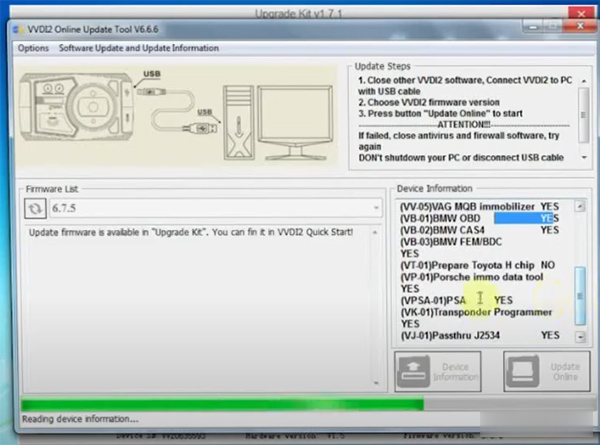Select the (VB-02)BMW CAS4 line
The image size is (600, 445).
coord(479,230)
